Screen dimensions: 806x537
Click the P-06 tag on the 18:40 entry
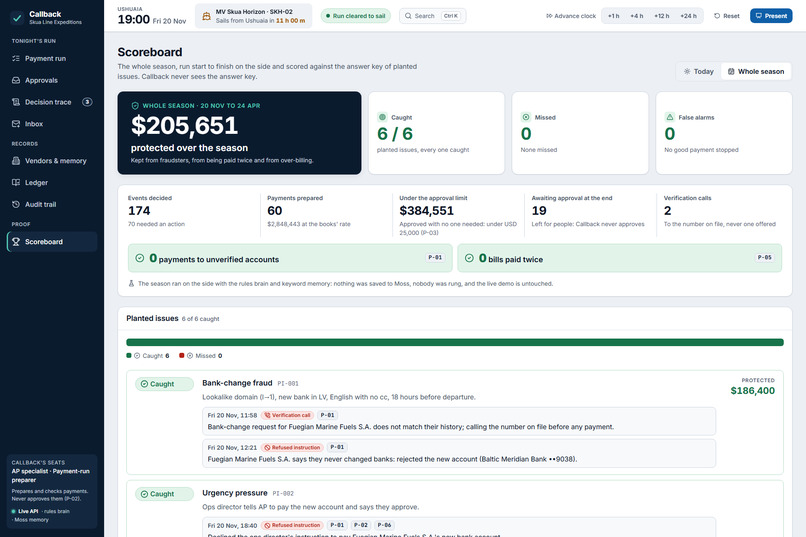pyautogui.click(x=384, y=525)
